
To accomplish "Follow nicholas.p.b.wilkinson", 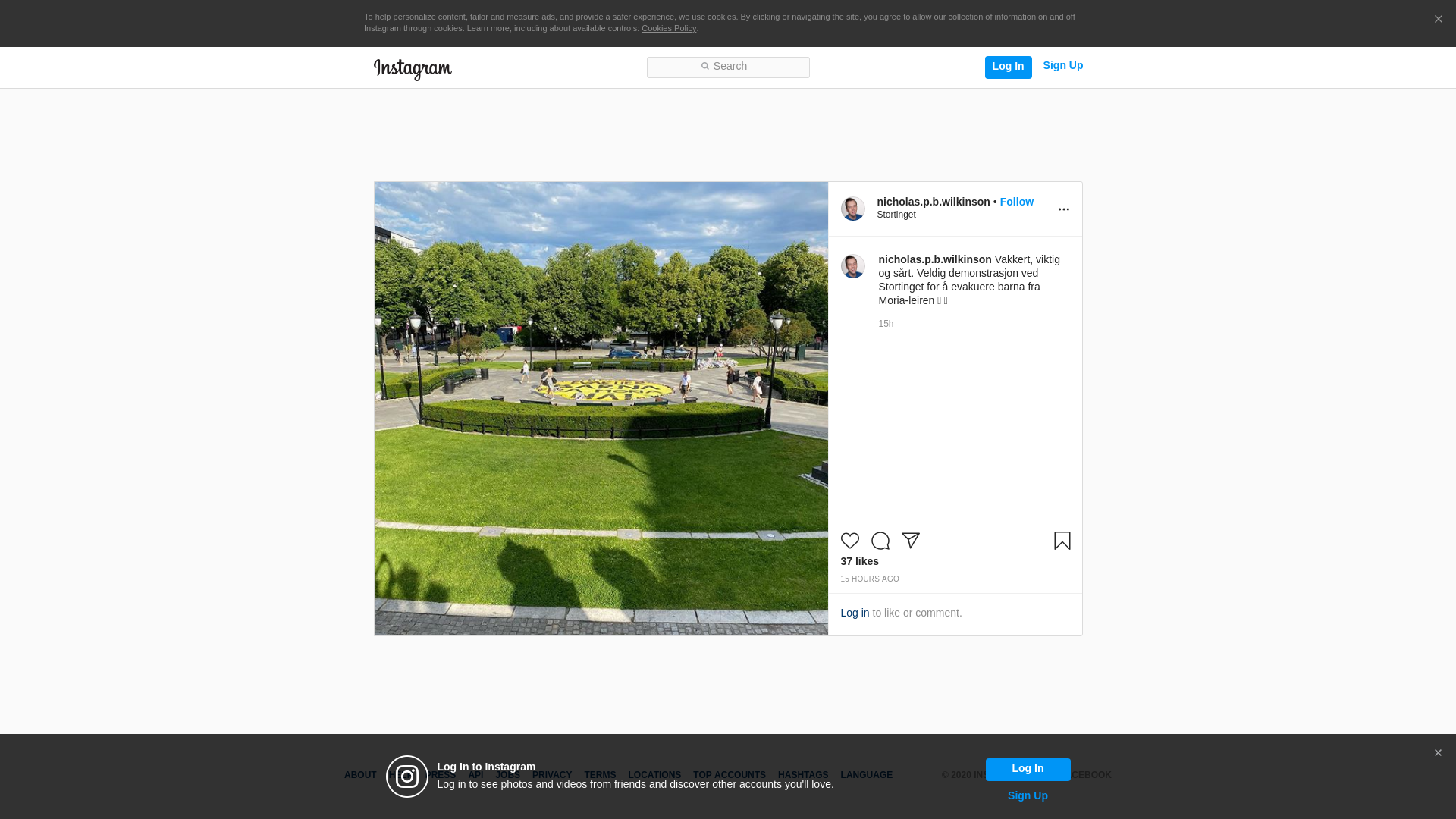I will [x=1016, y=202].
